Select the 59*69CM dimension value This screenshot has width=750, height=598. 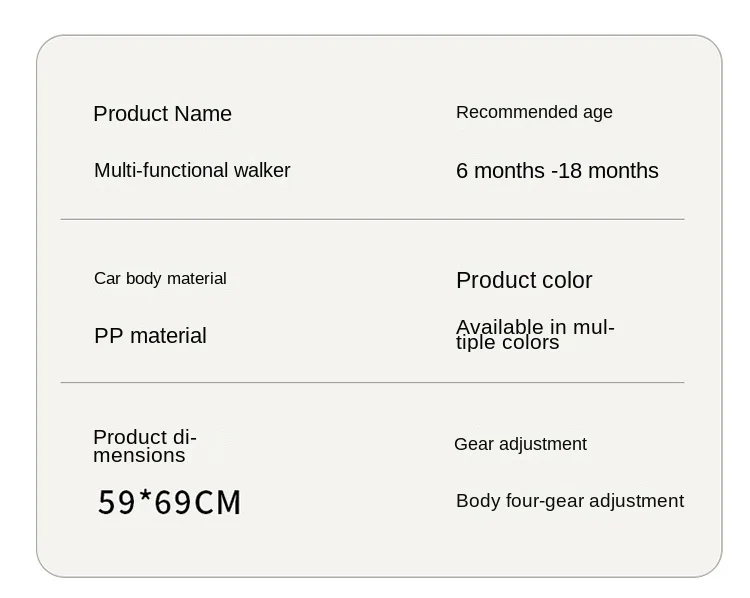point(169,502)
